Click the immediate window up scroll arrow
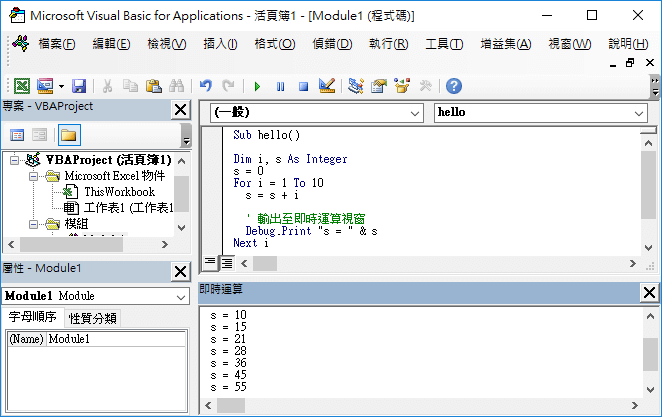 (x=650, y=316)
